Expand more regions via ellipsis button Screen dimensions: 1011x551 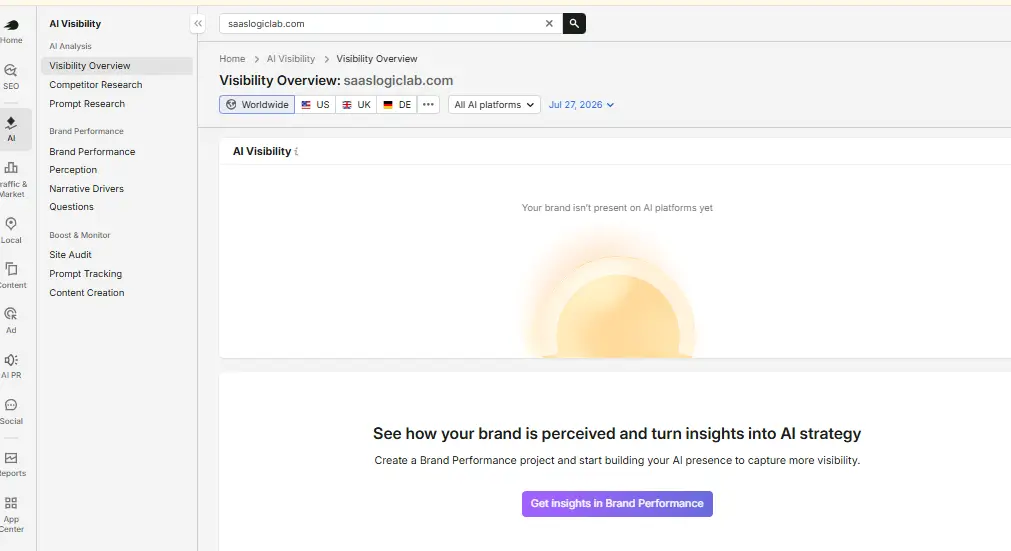[x=428, y=104]
